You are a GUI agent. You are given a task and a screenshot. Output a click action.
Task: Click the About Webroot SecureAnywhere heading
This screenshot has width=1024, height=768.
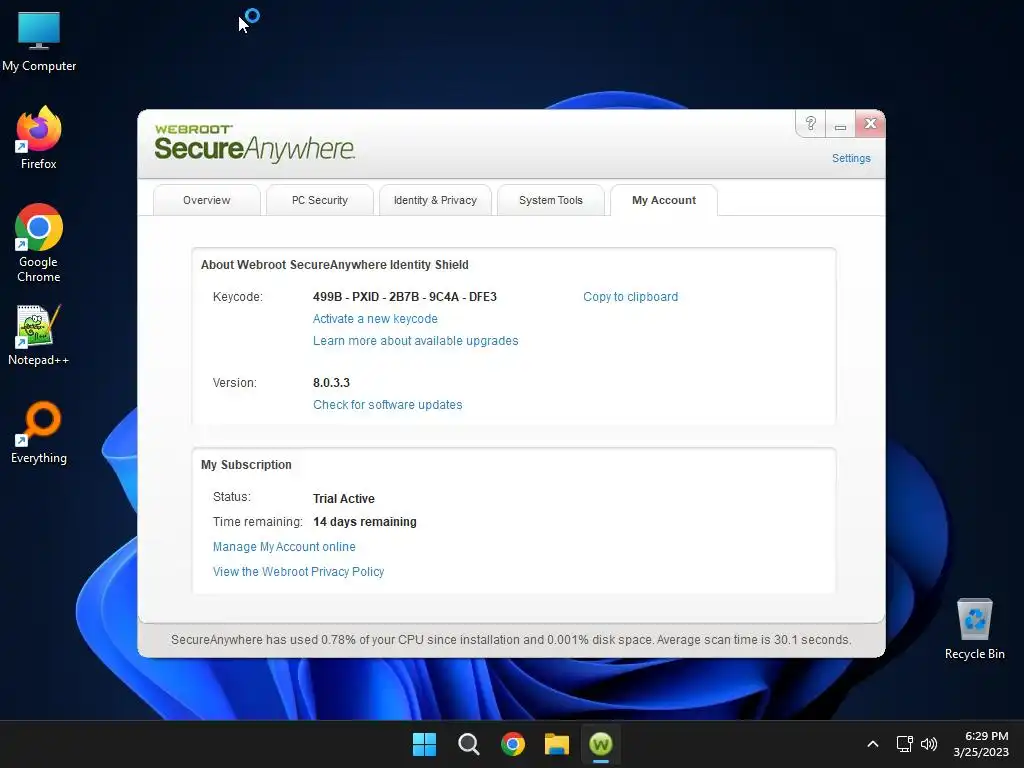(334, 264)
